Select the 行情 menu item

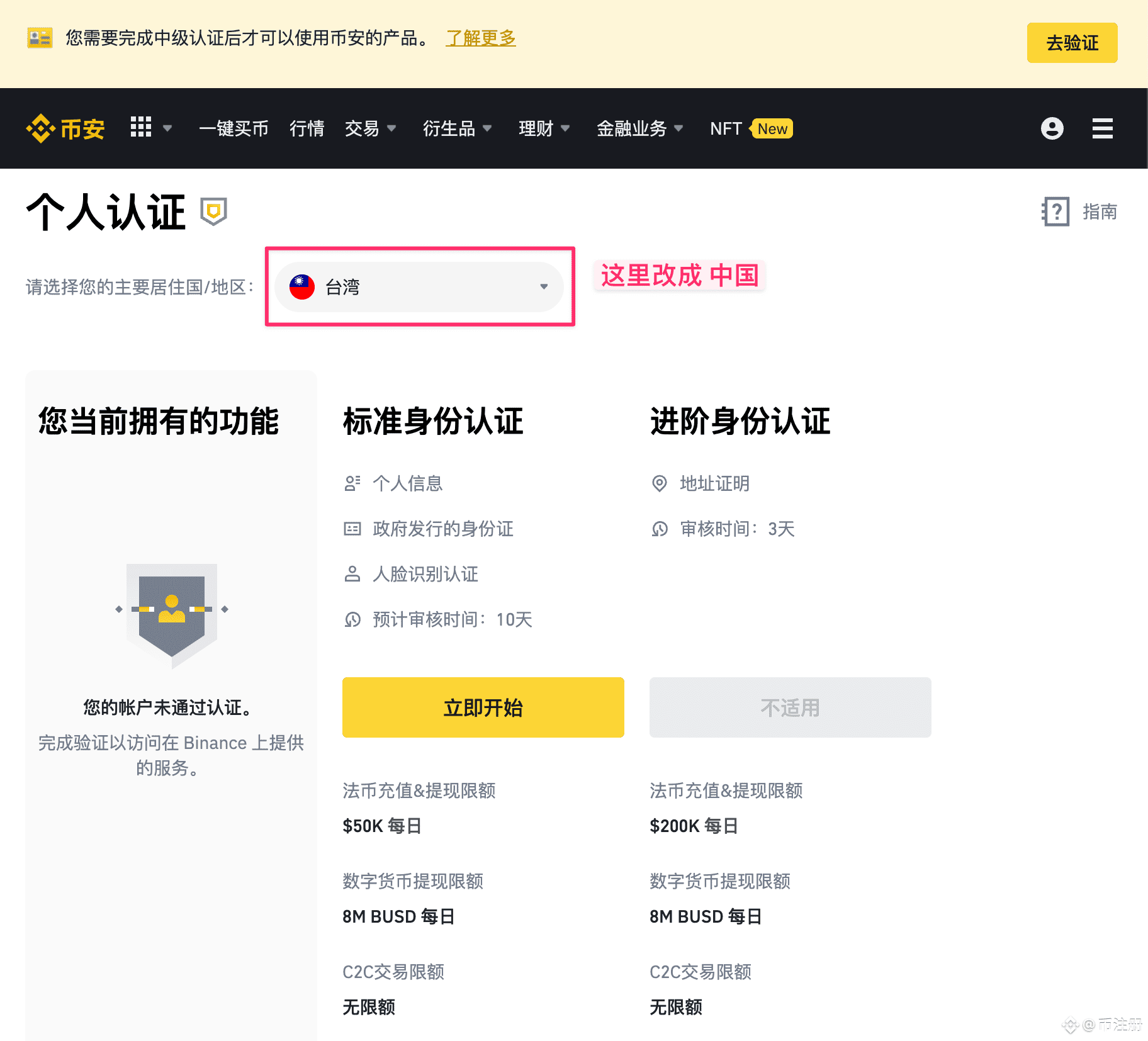point(307,128)
